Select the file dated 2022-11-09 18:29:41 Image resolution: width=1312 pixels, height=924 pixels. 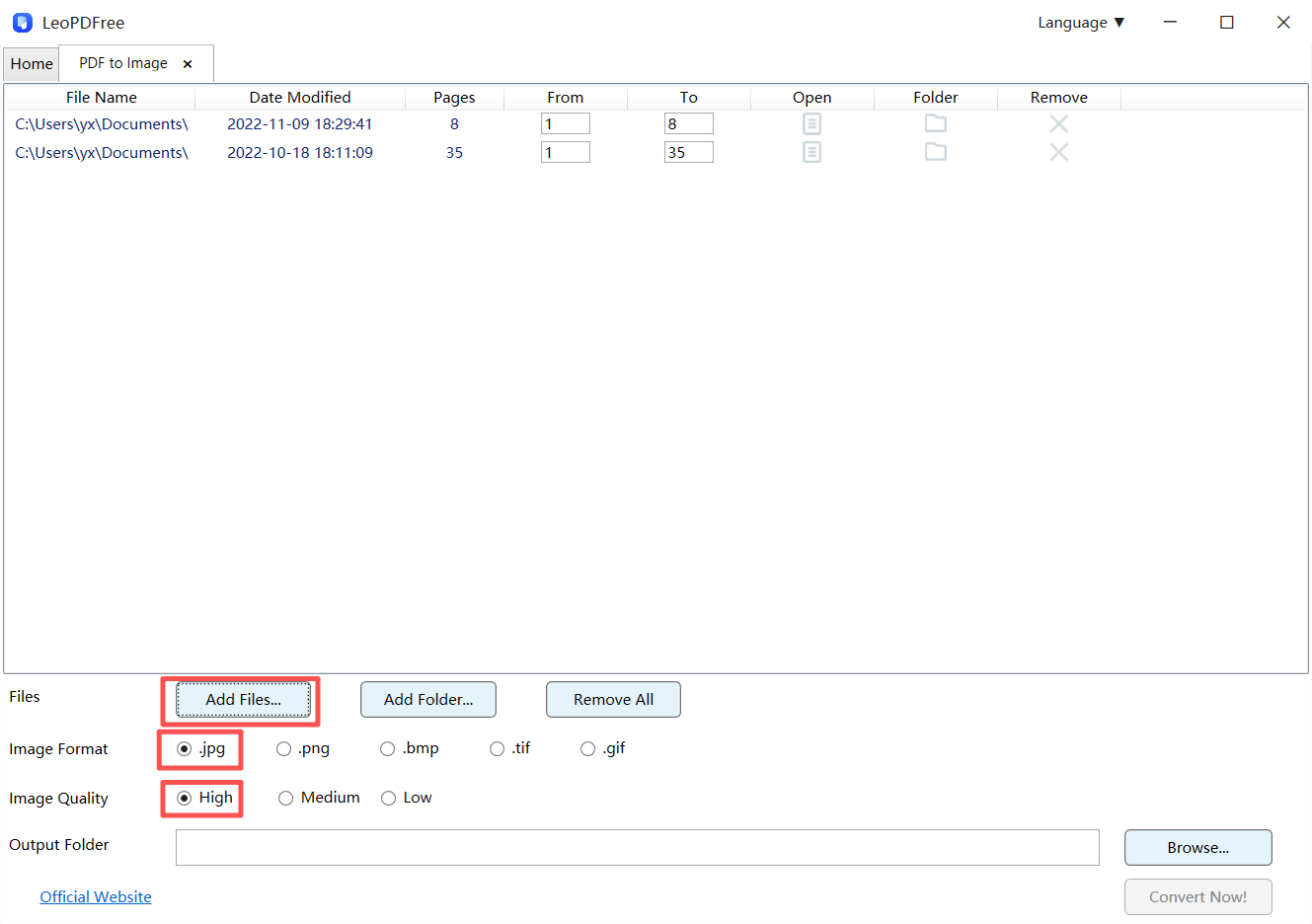point(300,123)
